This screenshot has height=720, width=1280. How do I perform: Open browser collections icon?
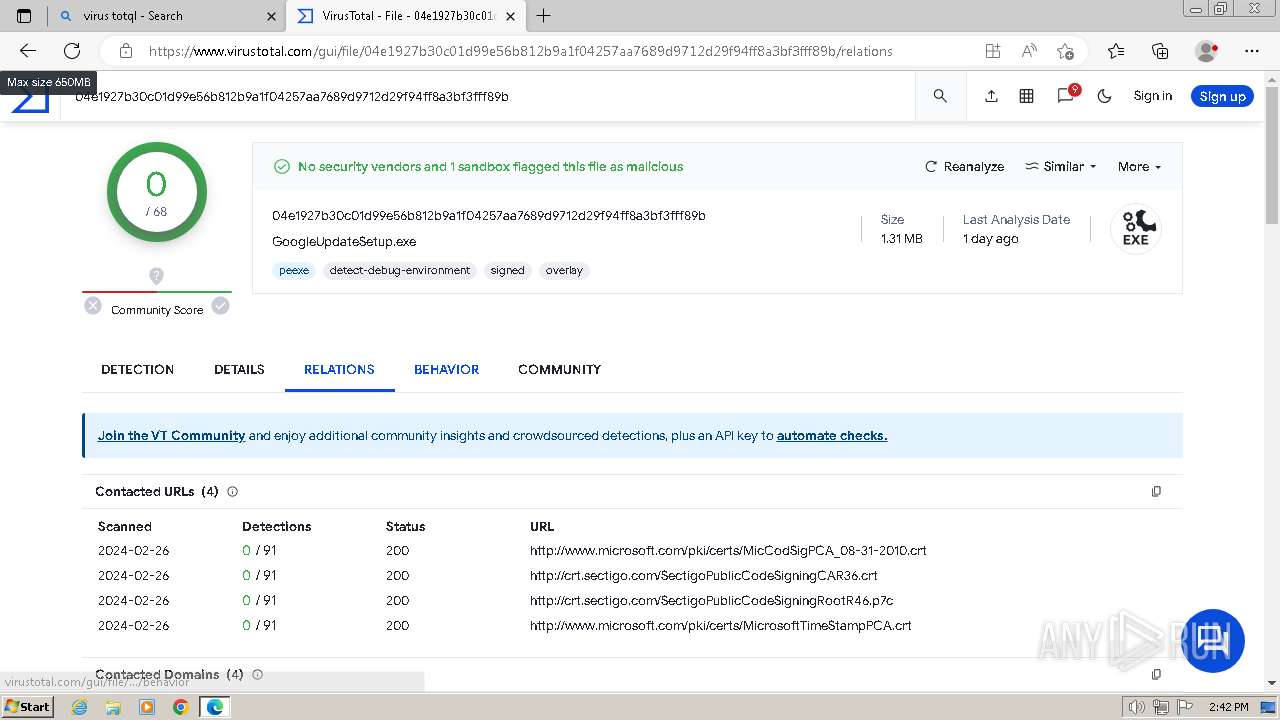pyautogui.click(x=1160, y=51)
